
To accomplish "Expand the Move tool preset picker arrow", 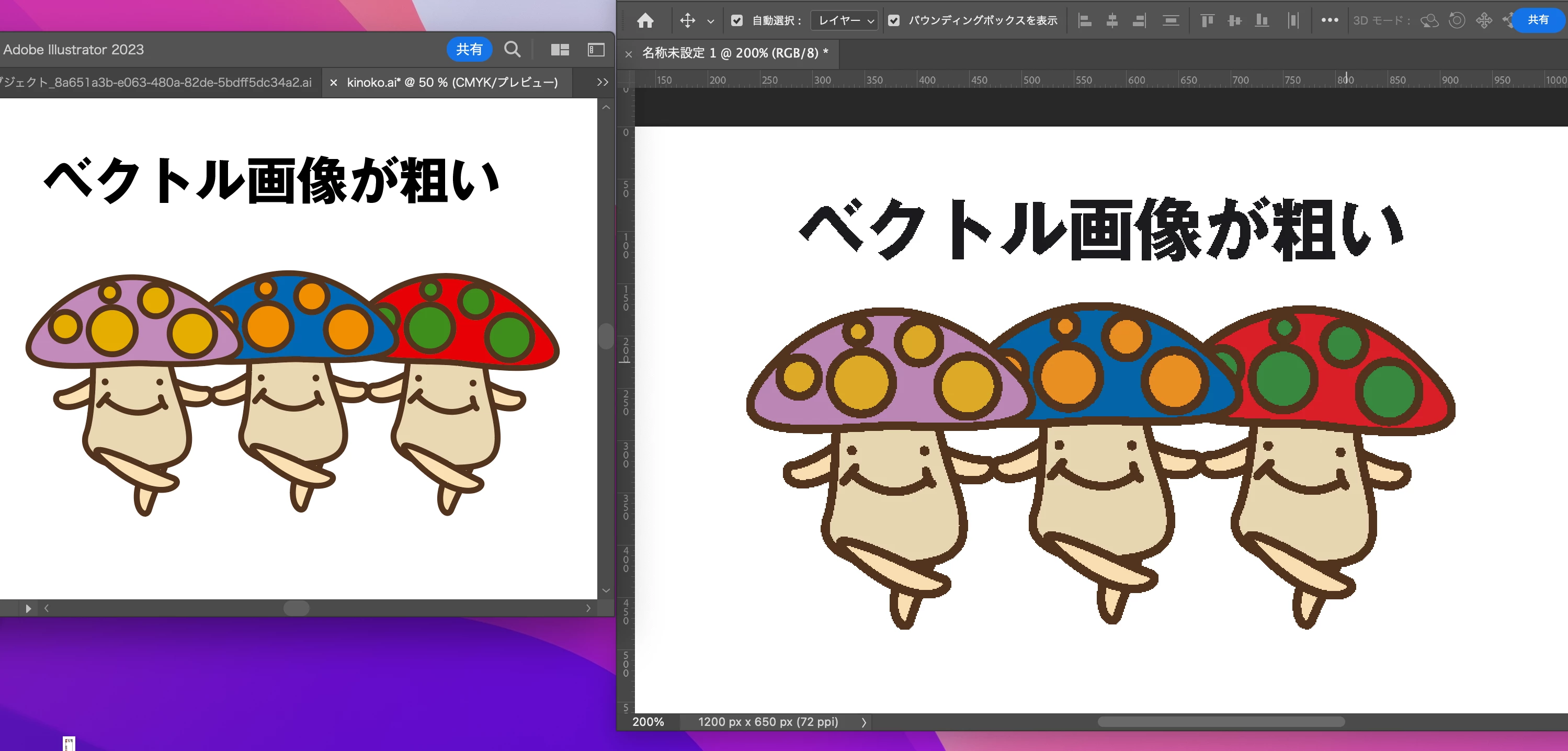I will coord(710,21).
